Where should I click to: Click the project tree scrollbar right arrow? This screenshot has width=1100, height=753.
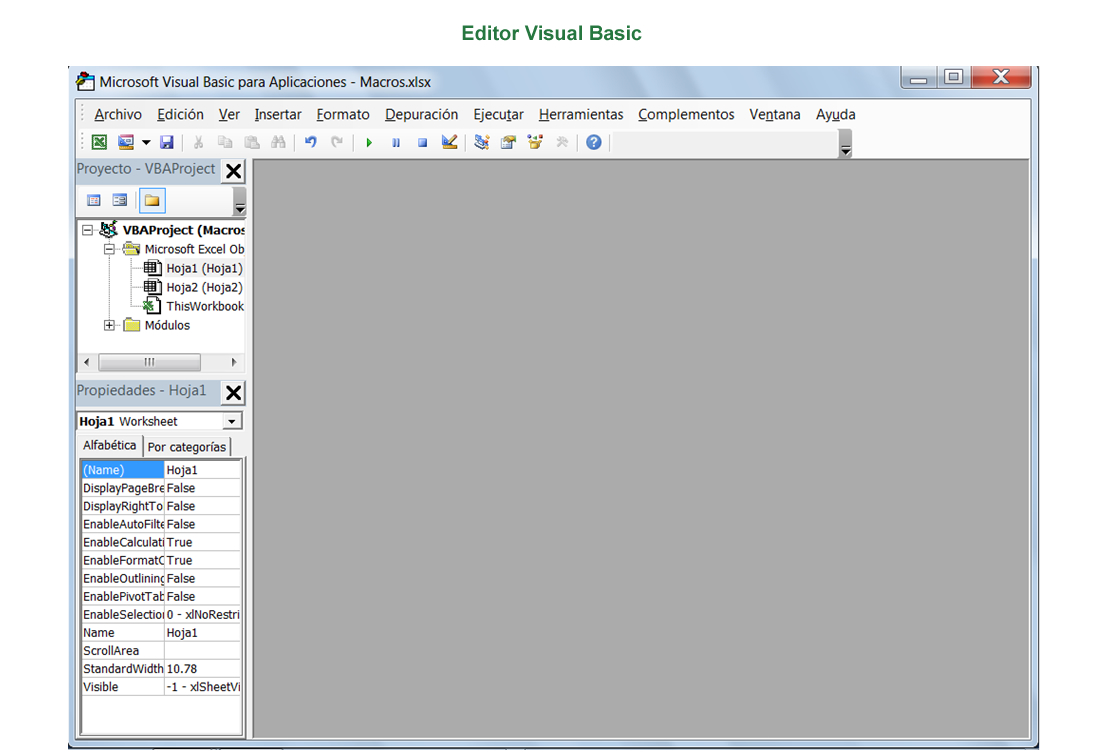234,362
